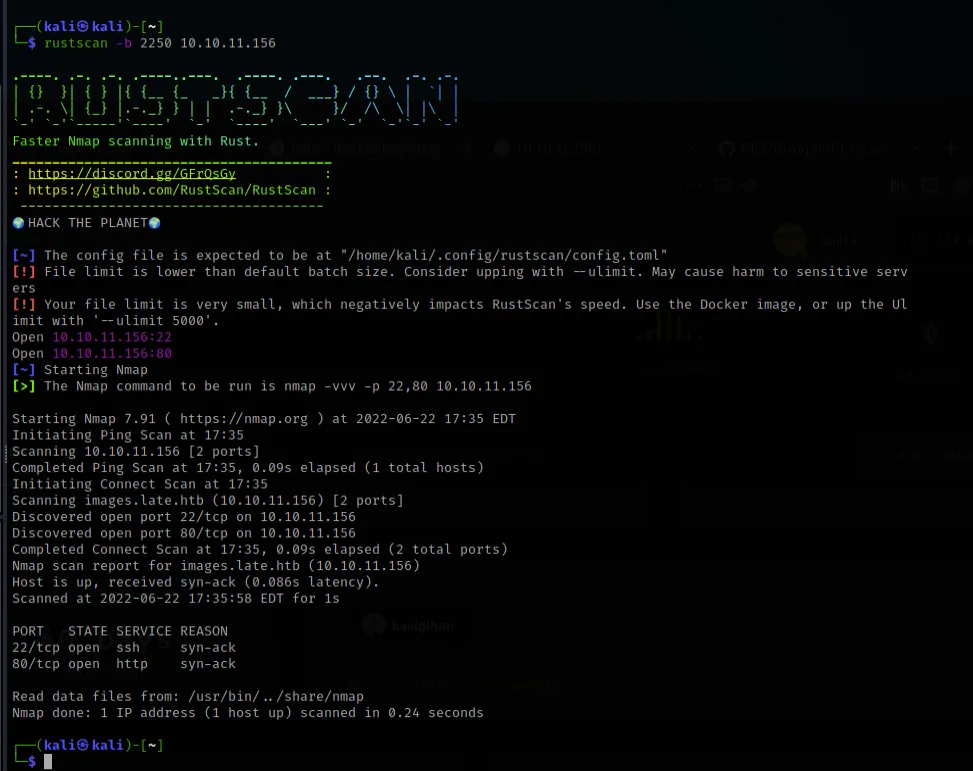This screenshot has width=973, height=771.
Task: Click the faint circular avatar behind the terminal
Action: pos(789,240)
